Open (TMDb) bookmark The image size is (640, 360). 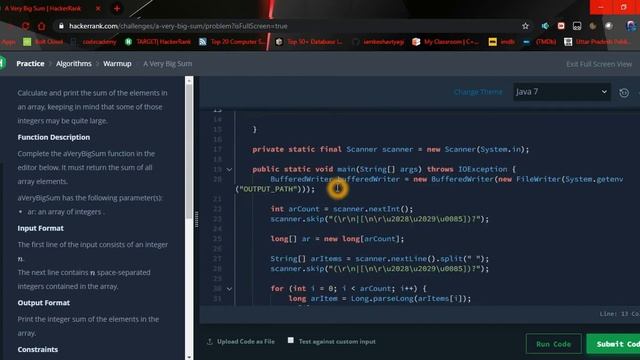click(540, 42)
